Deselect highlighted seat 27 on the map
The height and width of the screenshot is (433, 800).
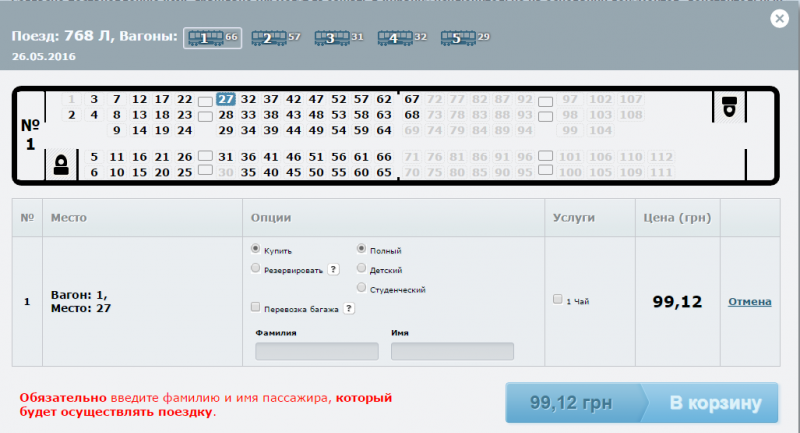226,99
